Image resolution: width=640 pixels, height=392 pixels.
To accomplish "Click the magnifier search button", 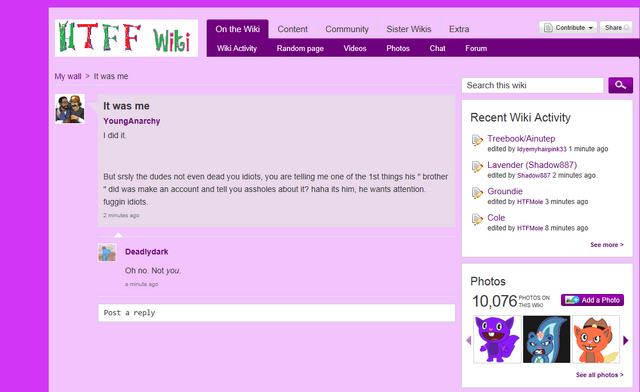I will (620, 85).
